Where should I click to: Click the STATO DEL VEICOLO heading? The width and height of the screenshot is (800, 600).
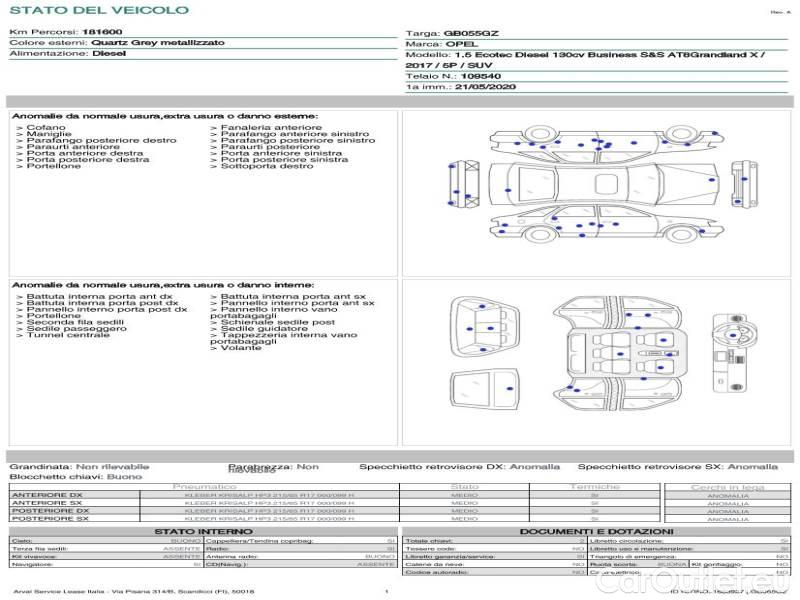click(99, 10)
